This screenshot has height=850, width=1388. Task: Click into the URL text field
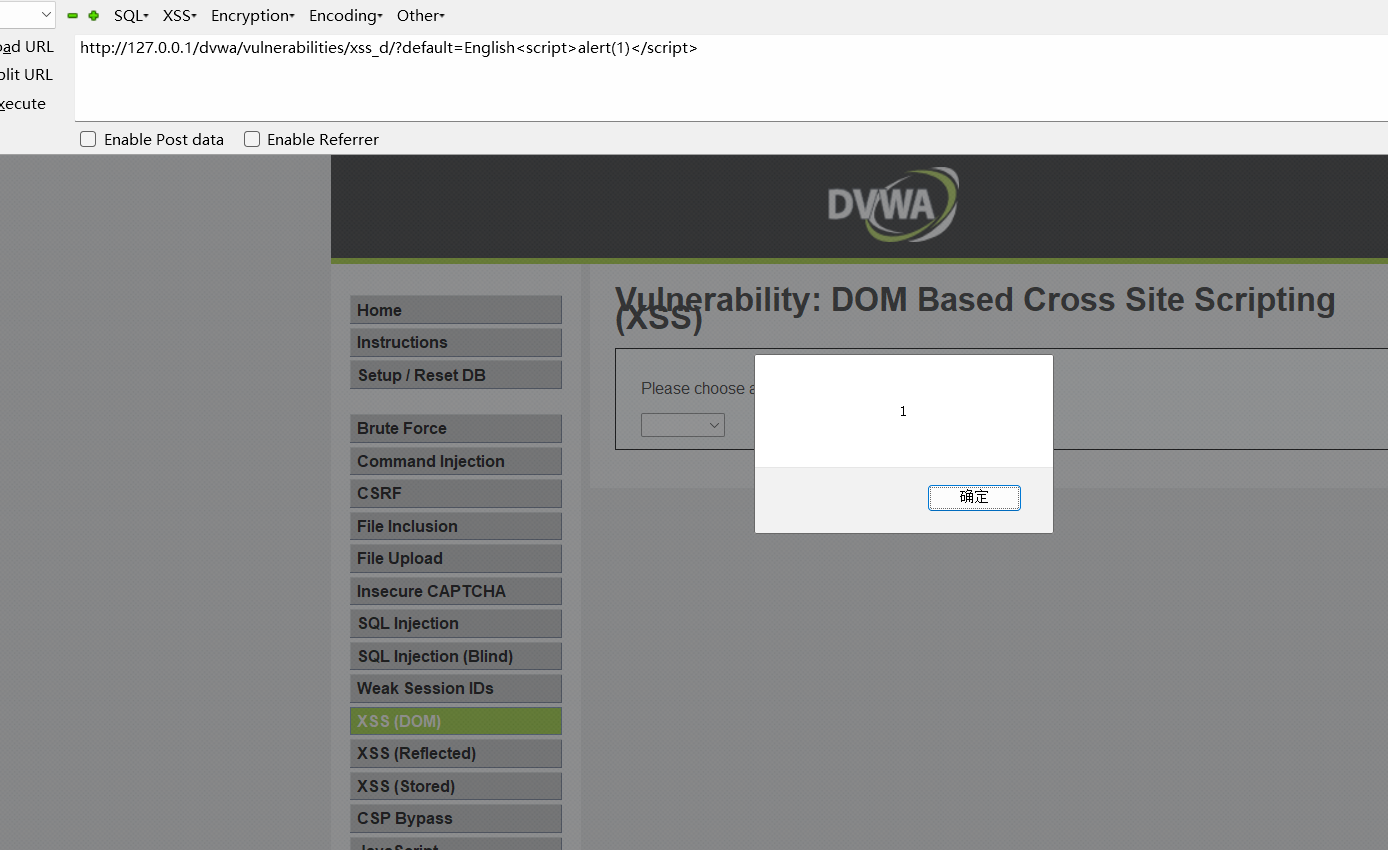pos(731,78)
